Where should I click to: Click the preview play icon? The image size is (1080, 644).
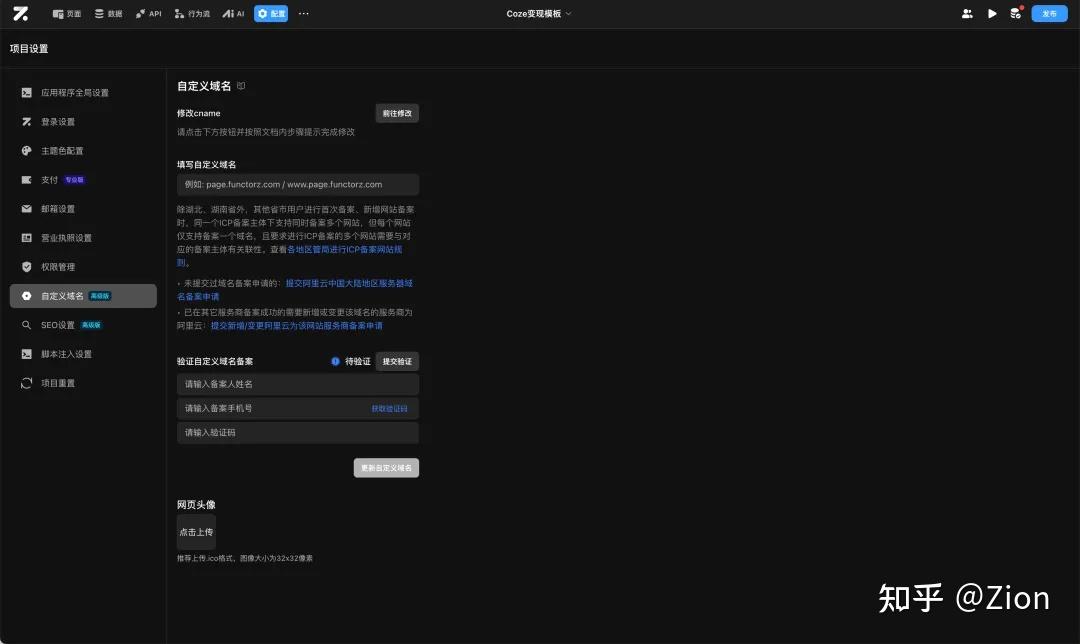click(991, 13)
